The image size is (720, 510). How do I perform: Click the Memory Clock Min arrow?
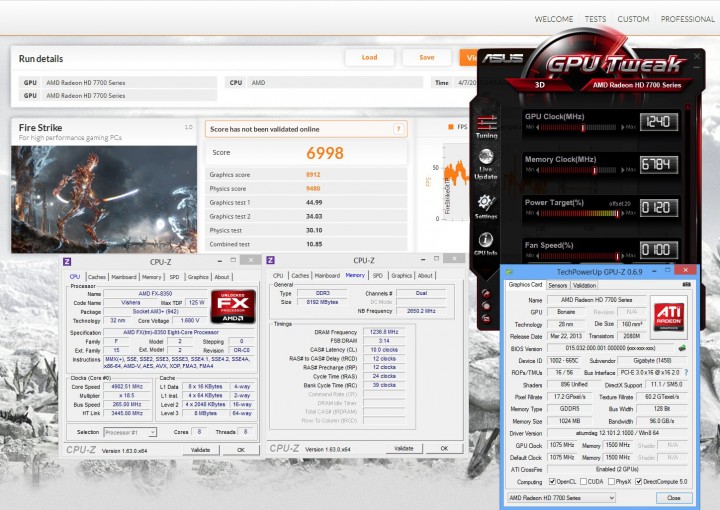point(538,170)
